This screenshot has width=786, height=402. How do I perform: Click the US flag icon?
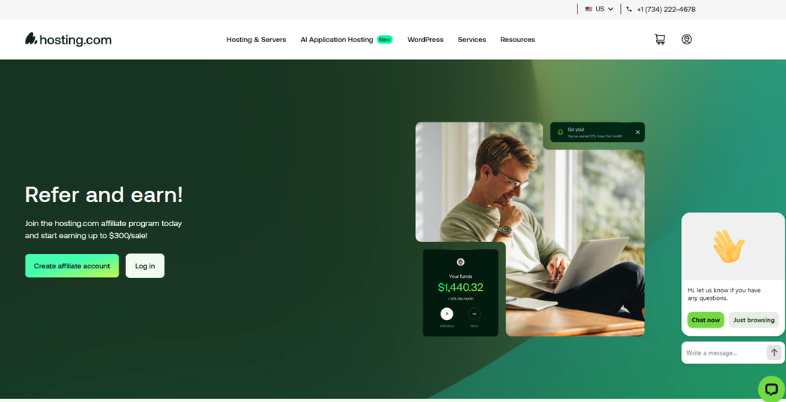point(588,9)
